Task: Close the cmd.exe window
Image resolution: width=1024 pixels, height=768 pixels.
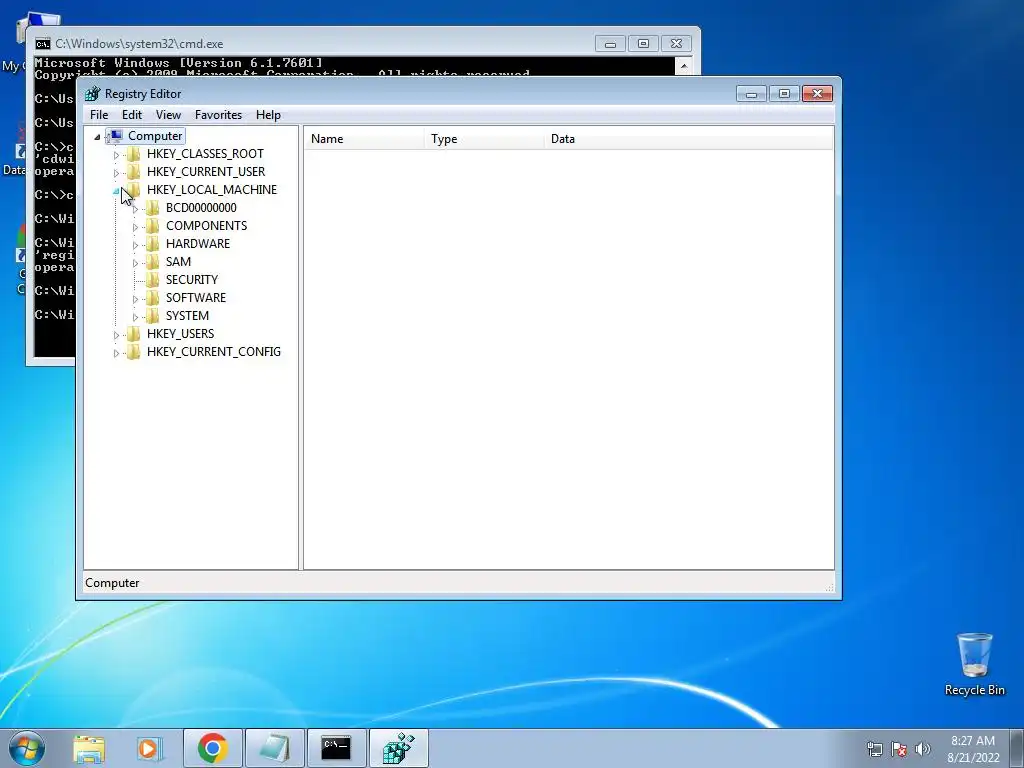Action: tap(676, 44)
